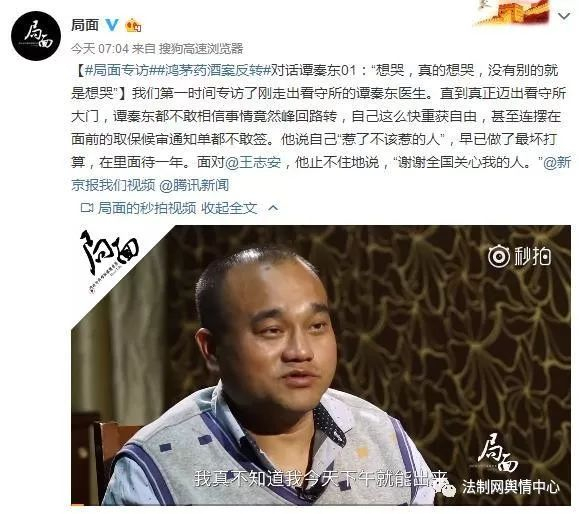This screenshot has width=579, height=514.
Task: Click the 秒拍 logo on the video
Action: (x=520, y=256)
